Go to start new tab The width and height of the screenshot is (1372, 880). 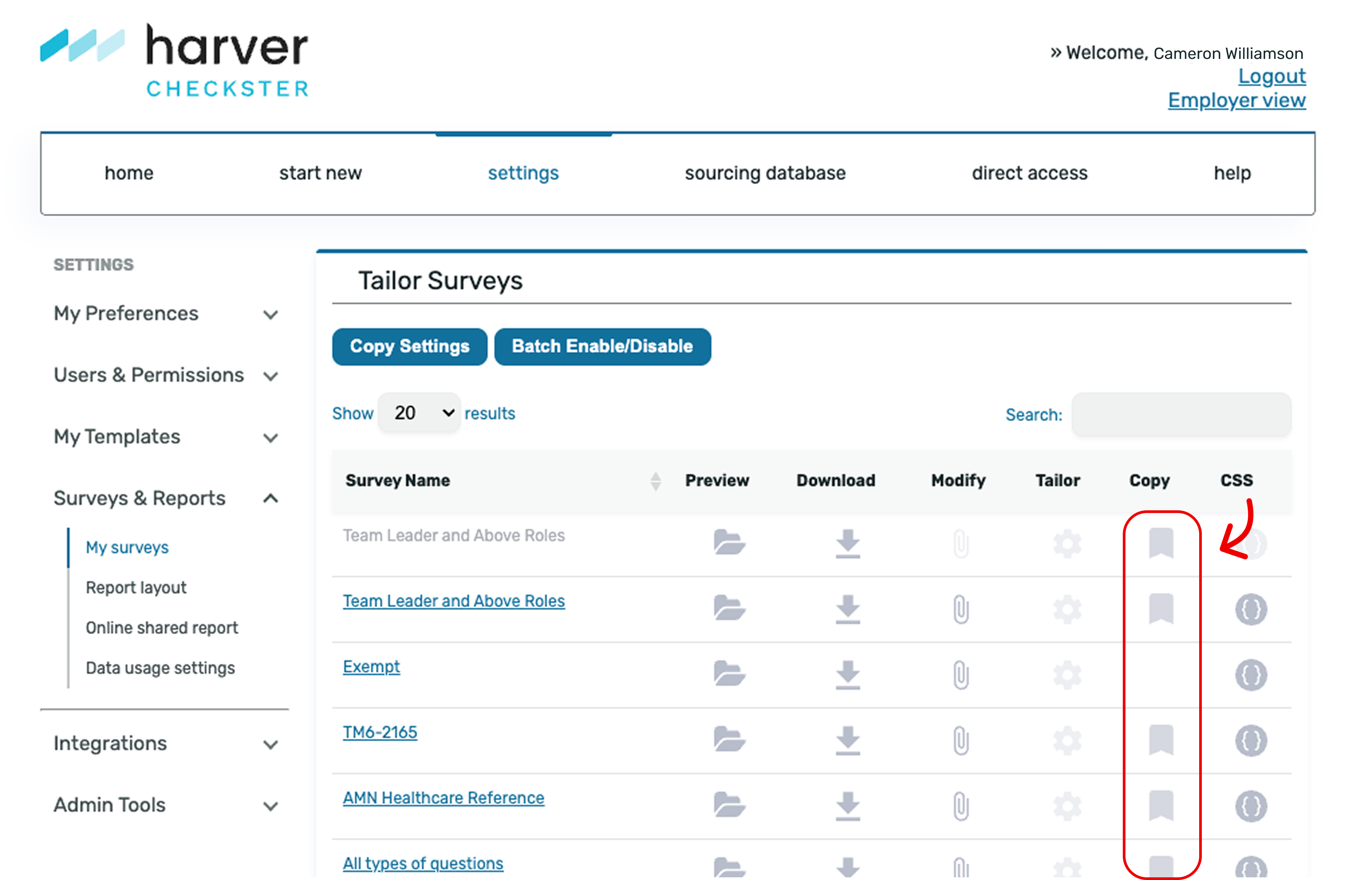(320, 173)
